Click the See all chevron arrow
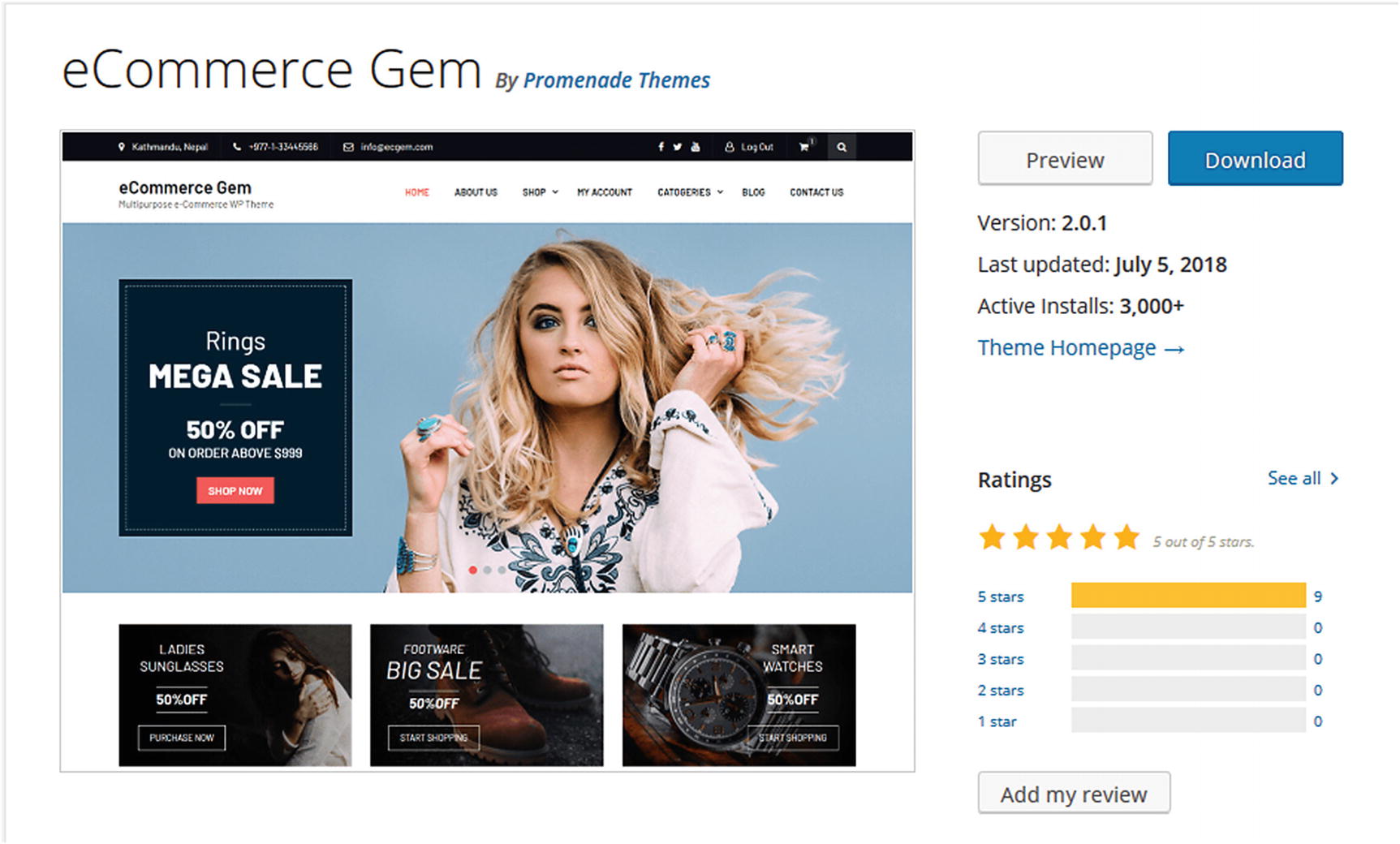Viewport: 1400px width, 844px height. tap(1334, 479)
